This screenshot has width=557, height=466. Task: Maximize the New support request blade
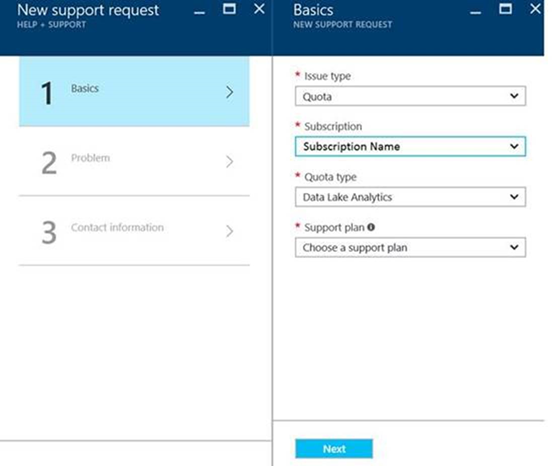tap(229, 9)
